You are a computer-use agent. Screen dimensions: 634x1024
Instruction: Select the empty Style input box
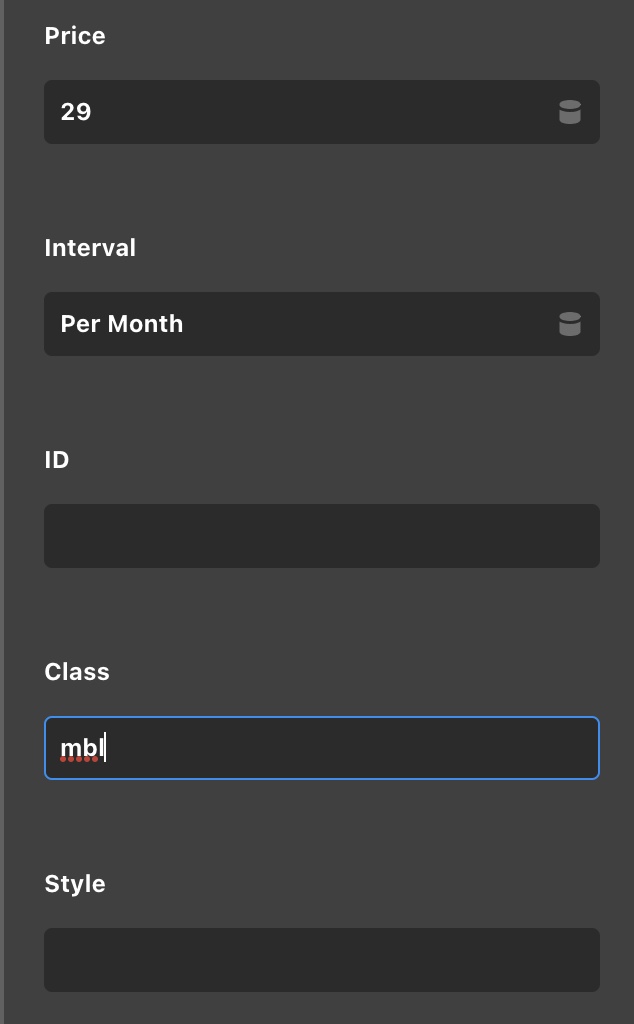click(x=322, y=960)
